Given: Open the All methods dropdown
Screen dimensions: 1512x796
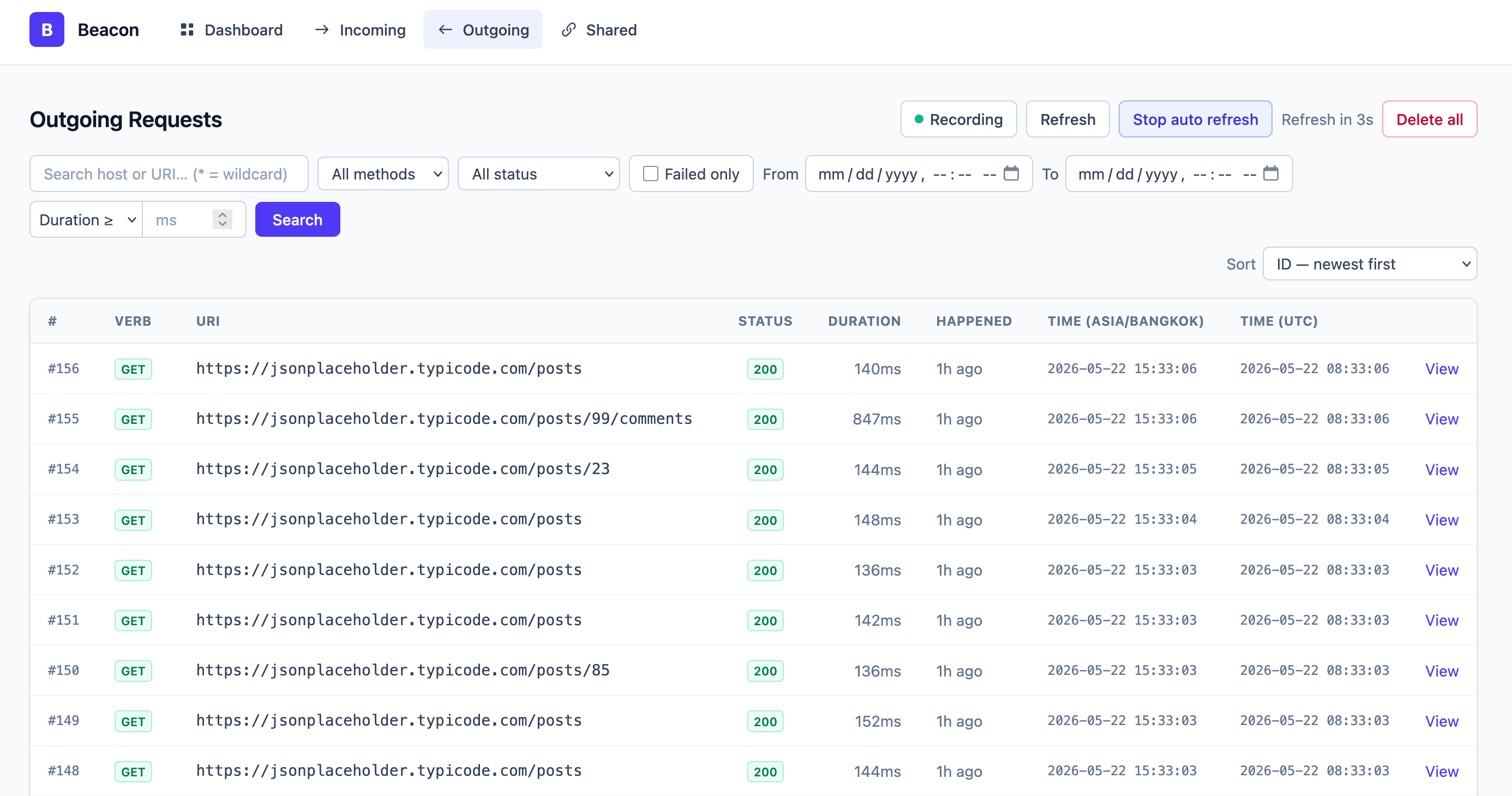Looking at the screenshot, I should click(x=383, y=173).
